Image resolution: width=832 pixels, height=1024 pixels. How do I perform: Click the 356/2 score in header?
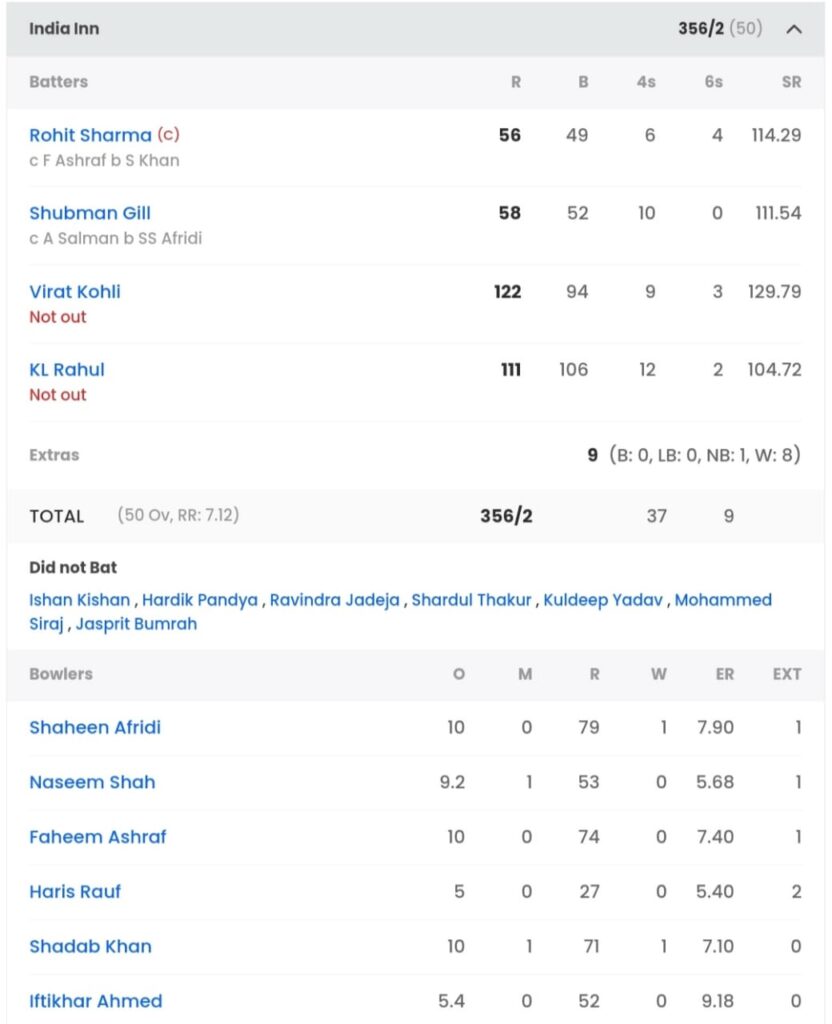click(x=701, y=29)
